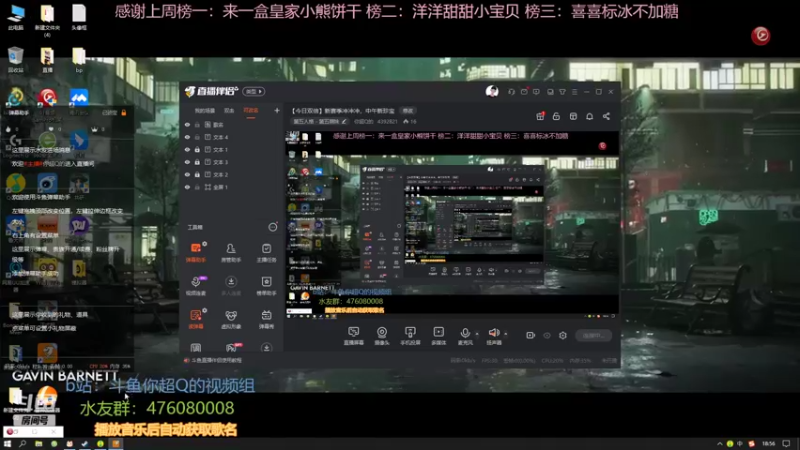This screenshot has width=800, height=450.
Task: Open notifications bell icon
Action: (x=589, y=116)
